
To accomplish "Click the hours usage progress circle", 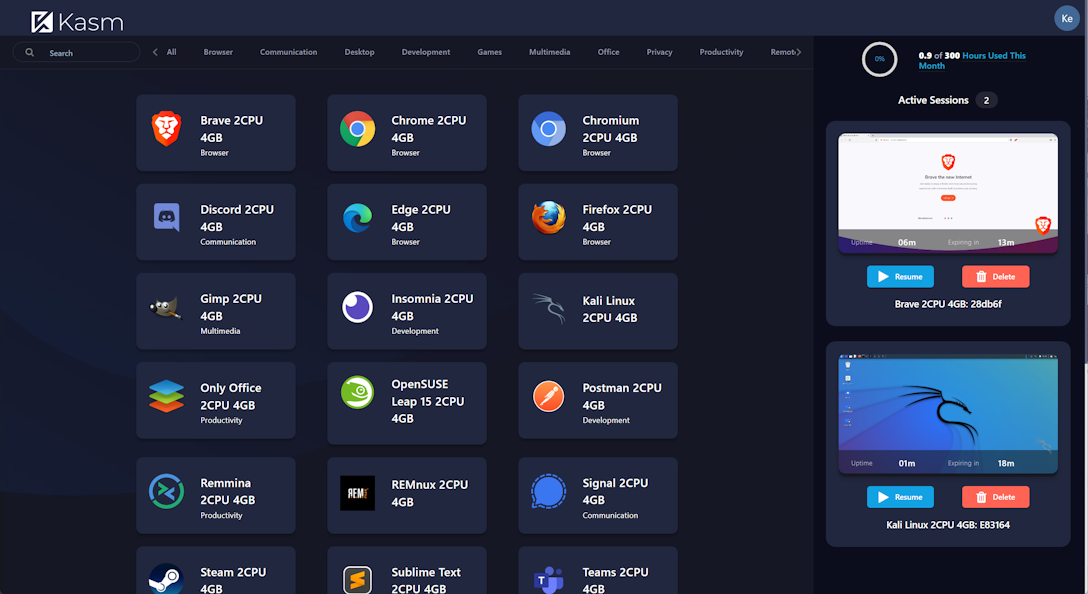I will point(879,59).
